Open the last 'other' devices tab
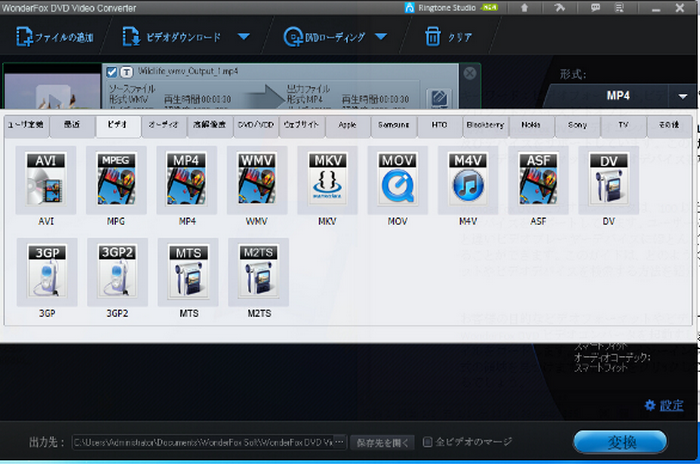This screenshot has height=465, width=700. click(x=669, y=125)
